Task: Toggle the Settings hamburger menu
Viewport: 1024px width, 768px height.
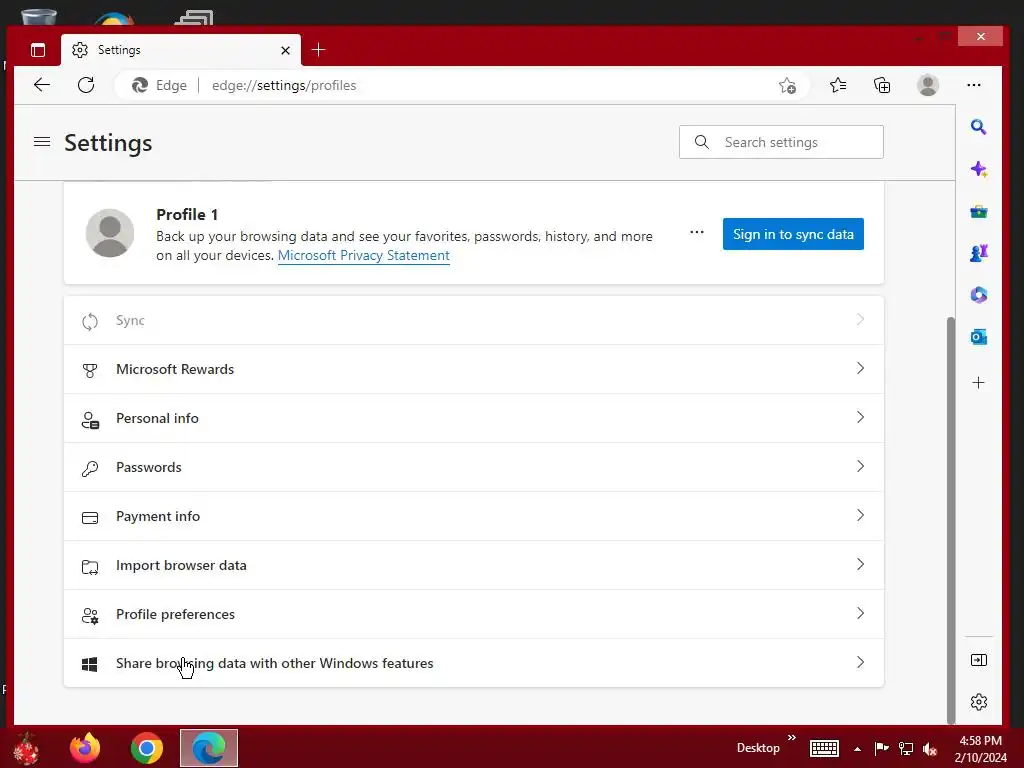Action: 42,142
